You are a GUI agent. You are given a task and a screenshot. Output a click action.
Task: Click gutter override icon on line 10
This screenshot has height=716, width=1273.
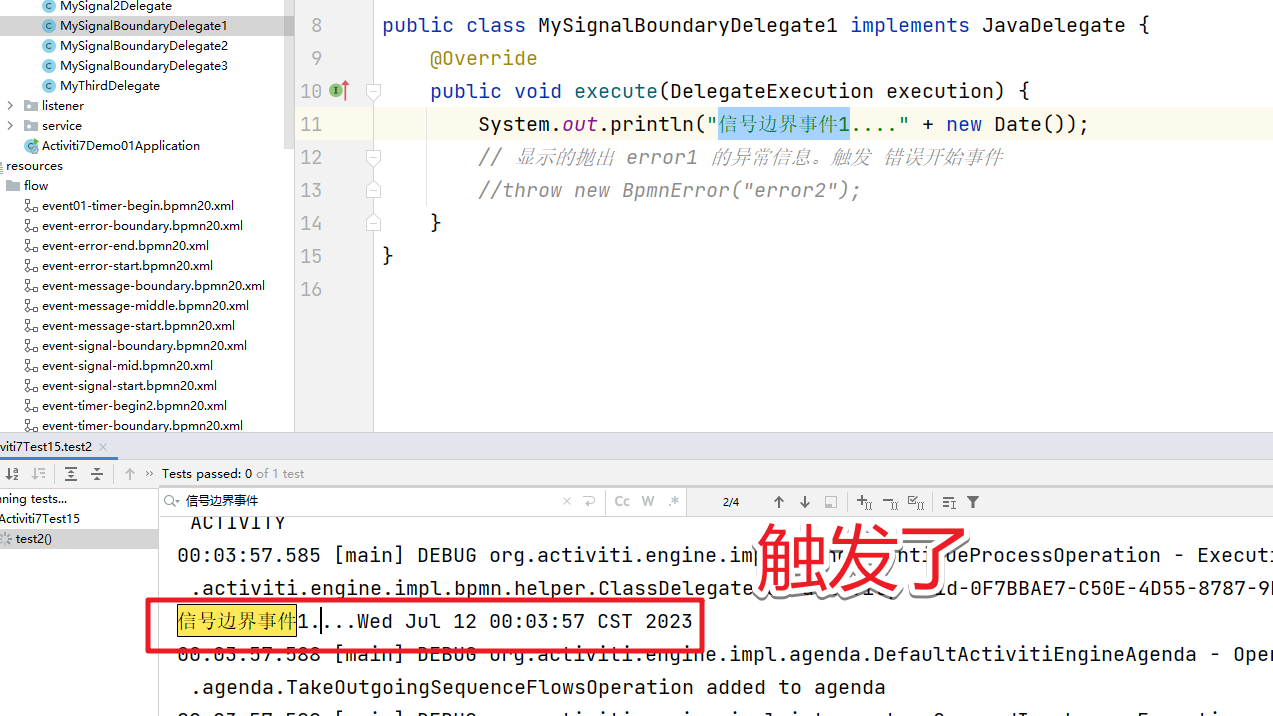click(x=339, y=91)
